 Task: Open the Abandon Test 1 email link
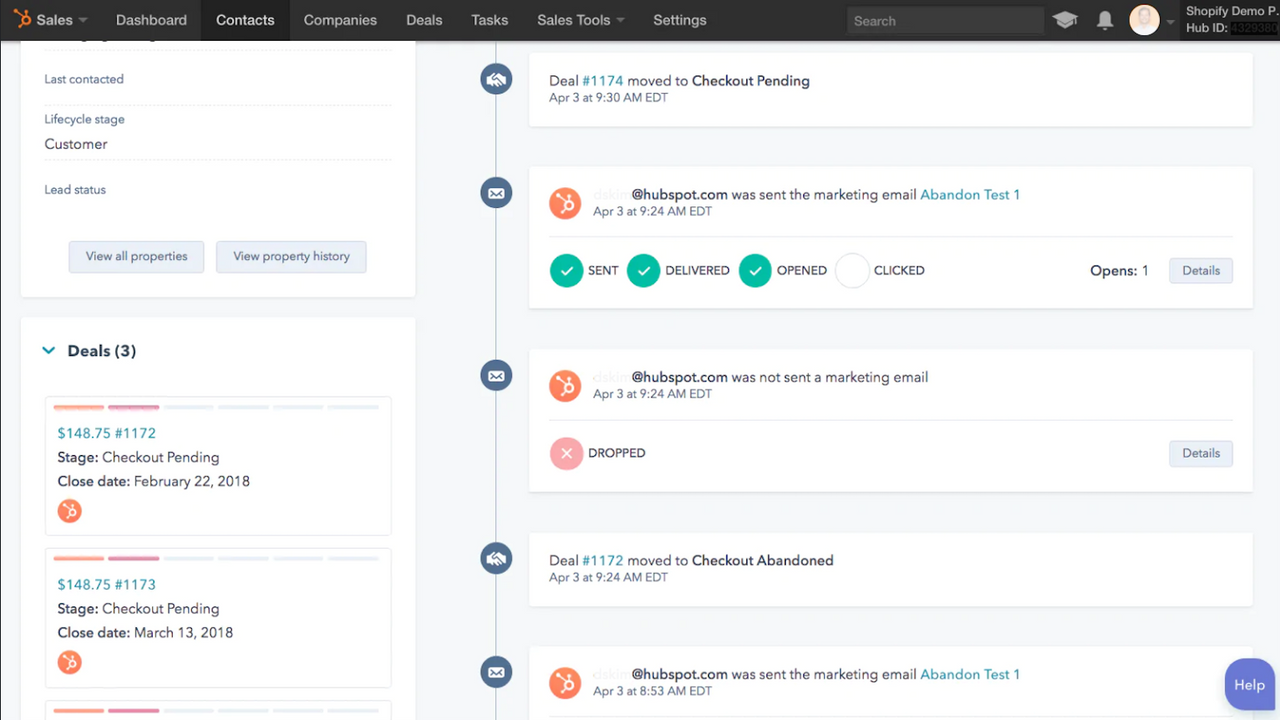[969, 194]
